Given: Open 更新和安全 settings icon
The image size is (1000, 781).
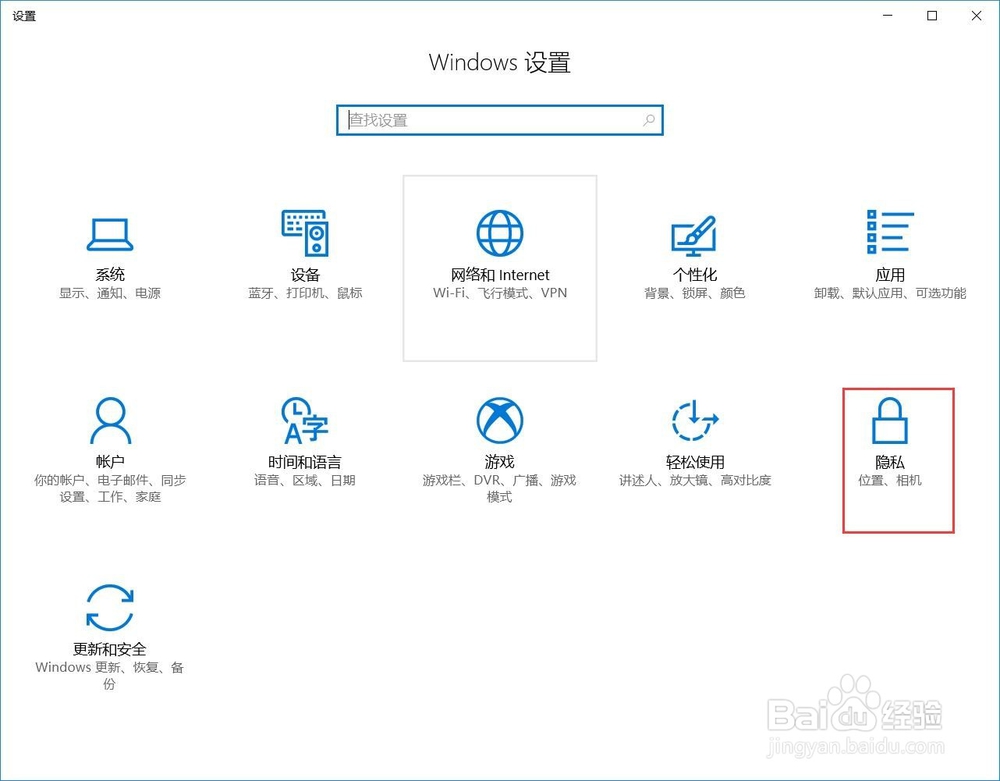Looking at the screenshot, I should point(110,606).
